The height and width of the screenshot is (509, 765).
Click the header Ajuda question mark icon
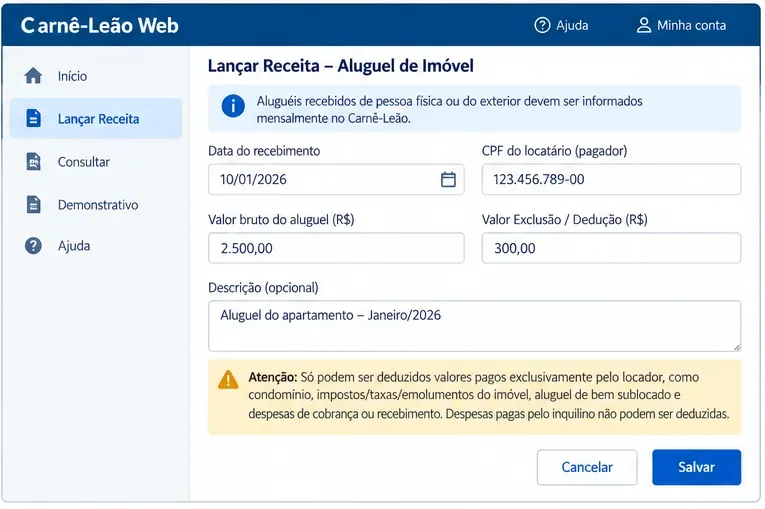[x=542, y=25]
